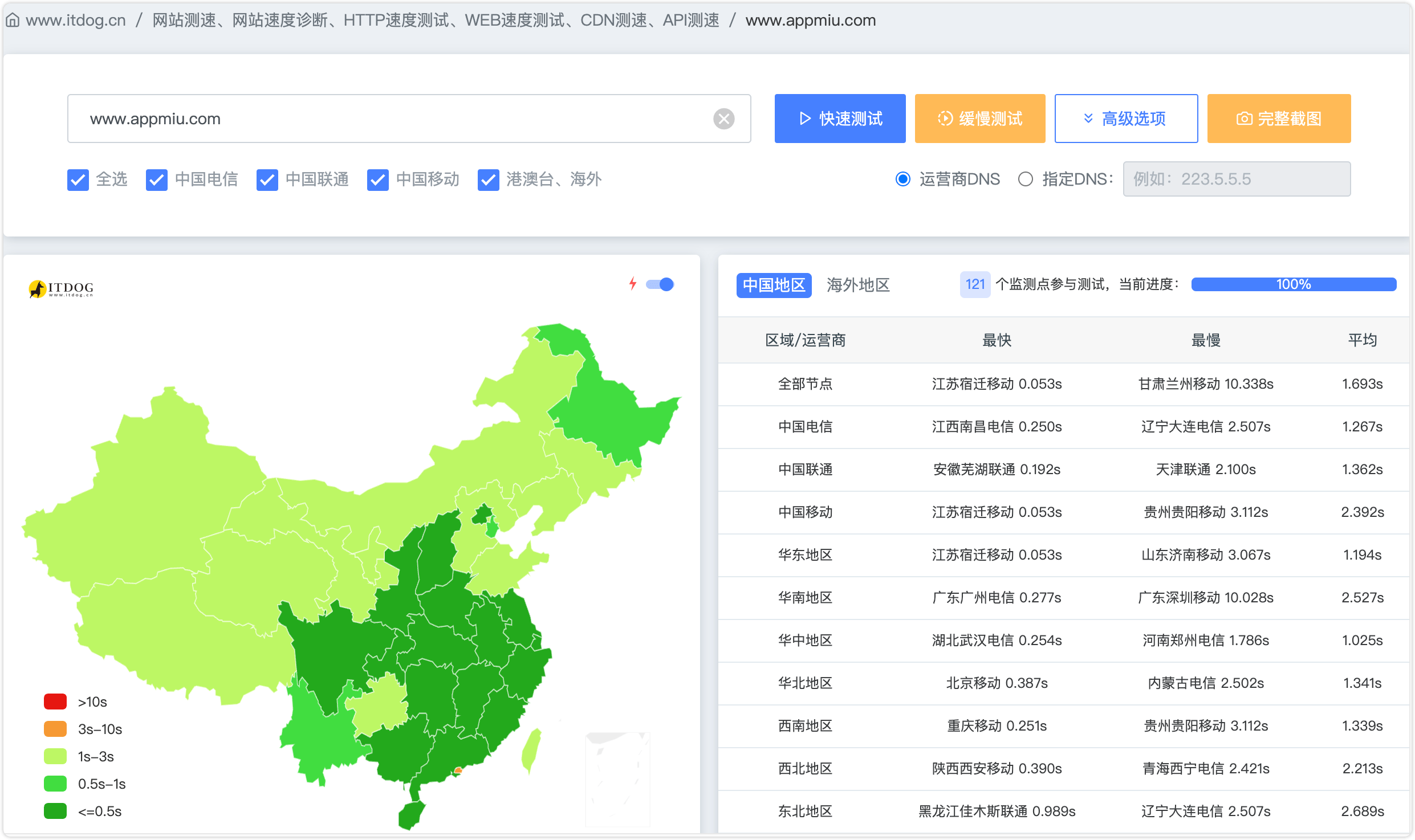This screenshot has width=1415, height=840.
Task: Select the 华北地区 row label
Action: (805, 683)
